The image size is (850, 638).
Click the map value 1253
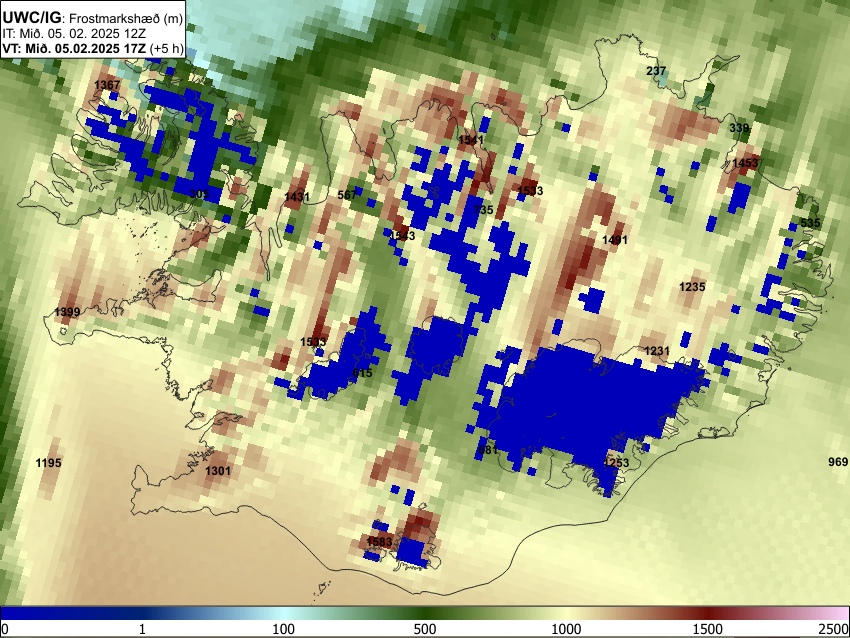click(x=616, y=462)
